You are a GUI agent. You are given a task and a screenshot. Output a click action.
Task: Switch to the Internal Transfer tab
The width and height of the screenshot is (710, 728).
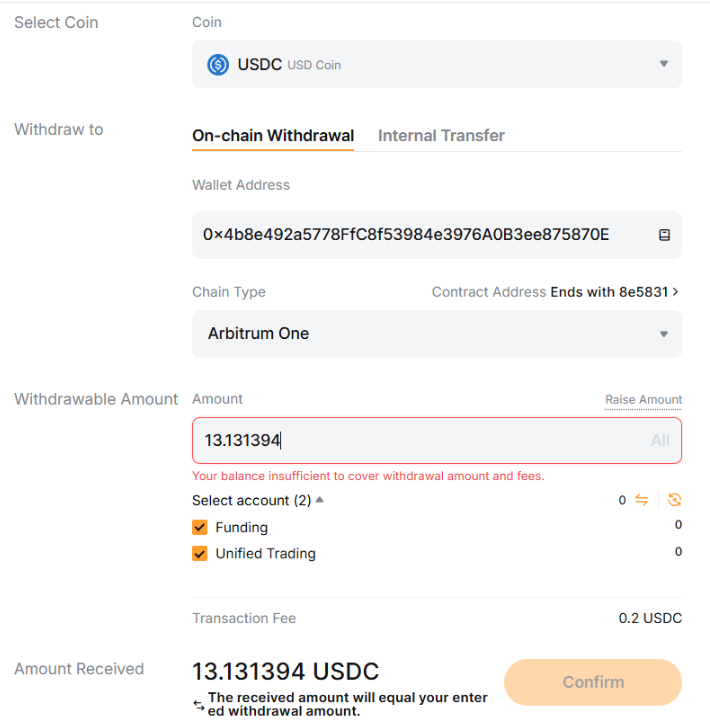441,136
